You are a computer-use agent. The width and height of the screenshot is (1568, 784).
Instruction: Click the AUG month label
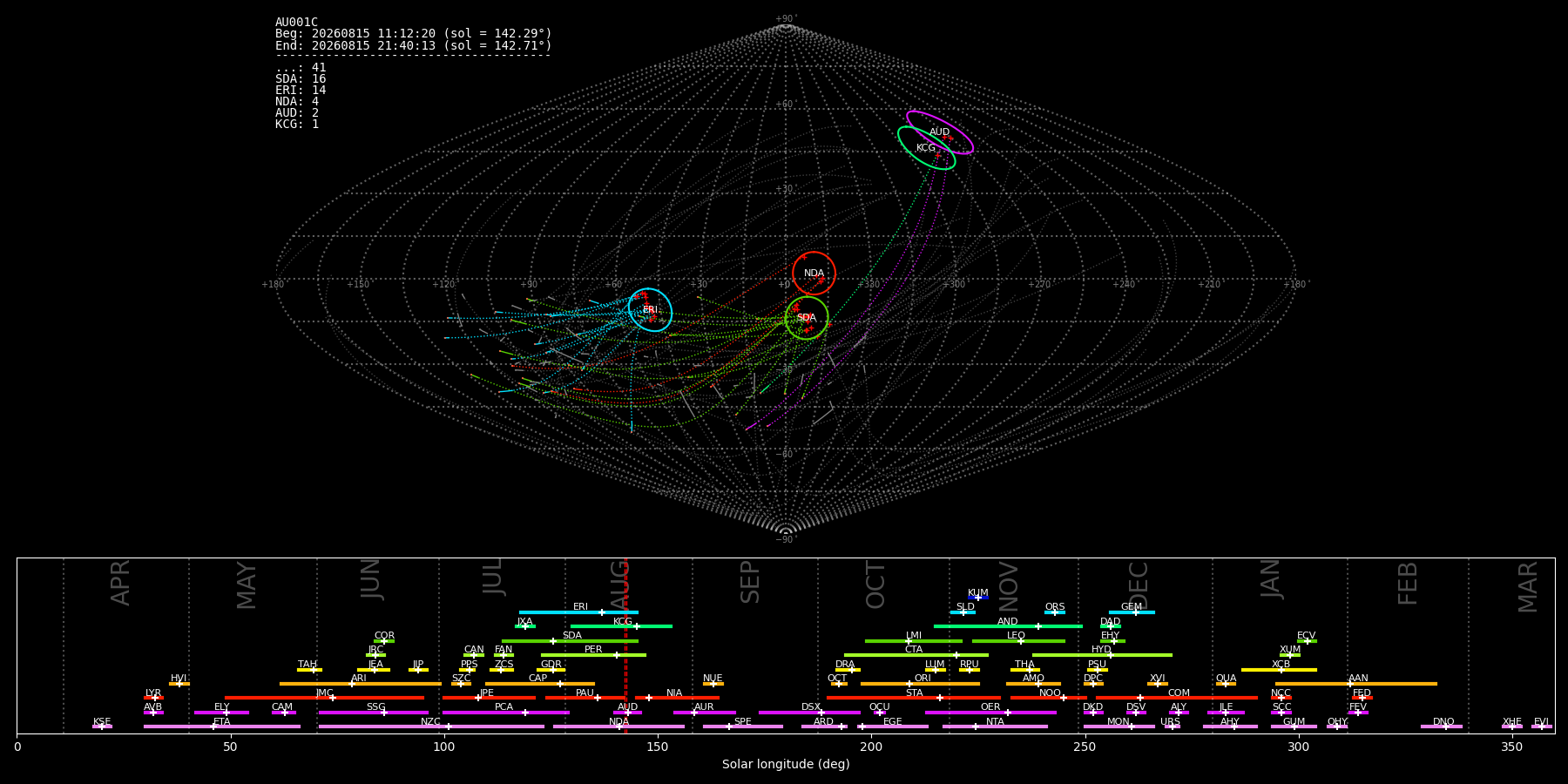[620, 583]
